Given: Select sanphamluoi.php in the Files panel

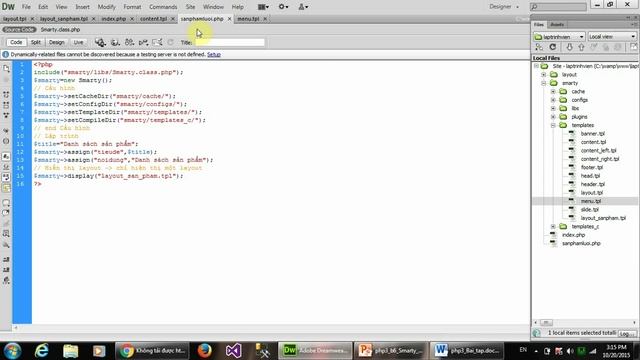Looking at the screenshot, I should pos(581,244).
